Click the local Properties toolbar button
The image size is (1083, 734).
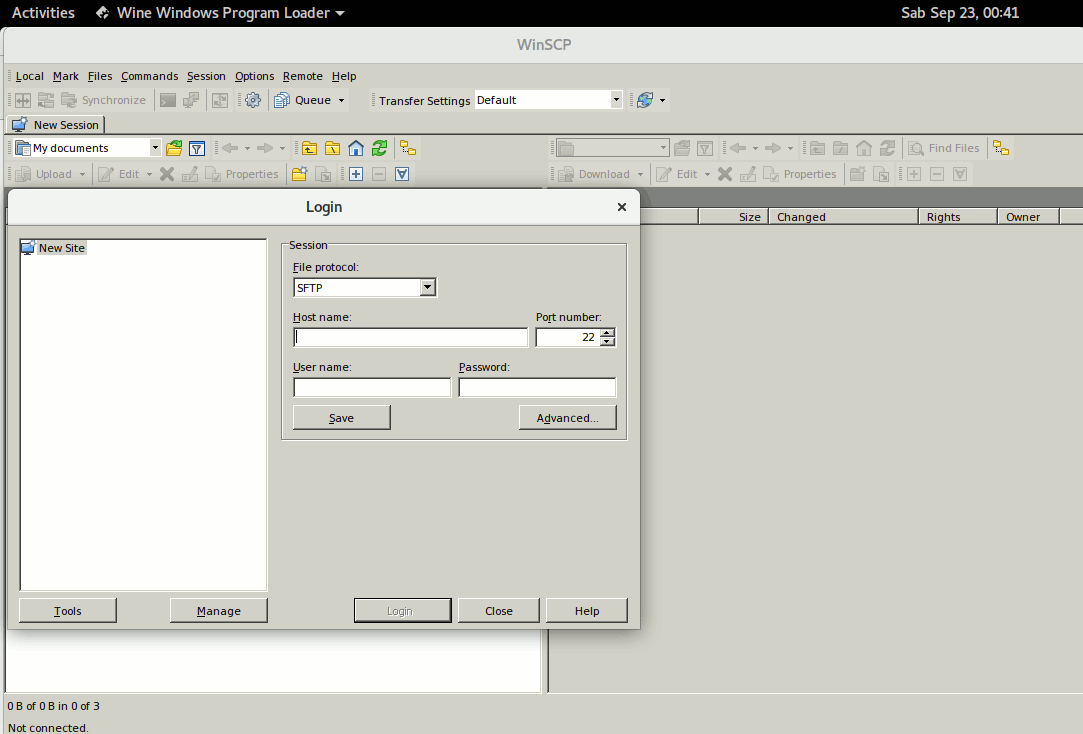[242, 174]
